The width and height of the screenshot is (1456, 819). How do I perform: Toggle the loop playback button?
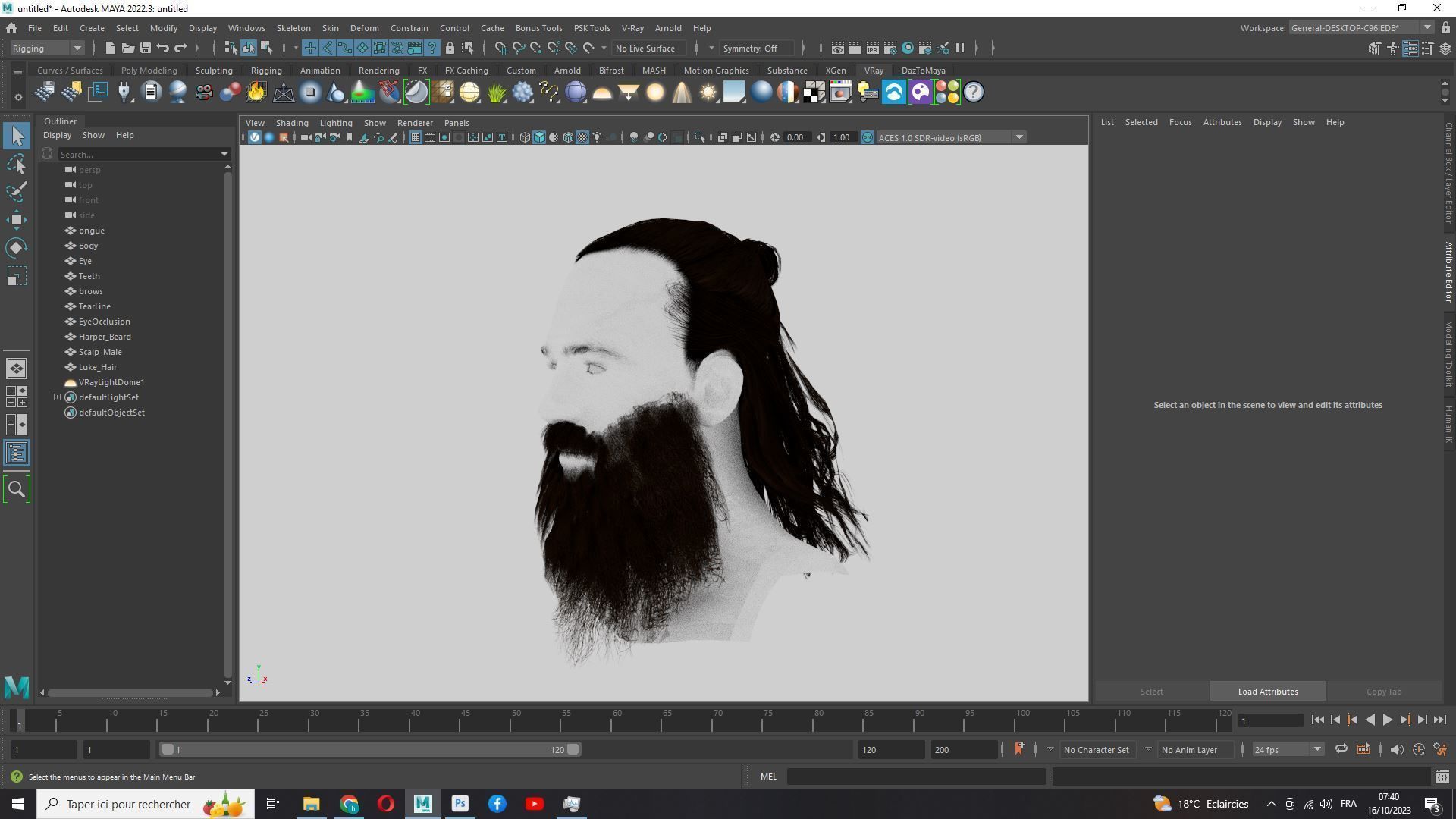(x=1341, y=750)
